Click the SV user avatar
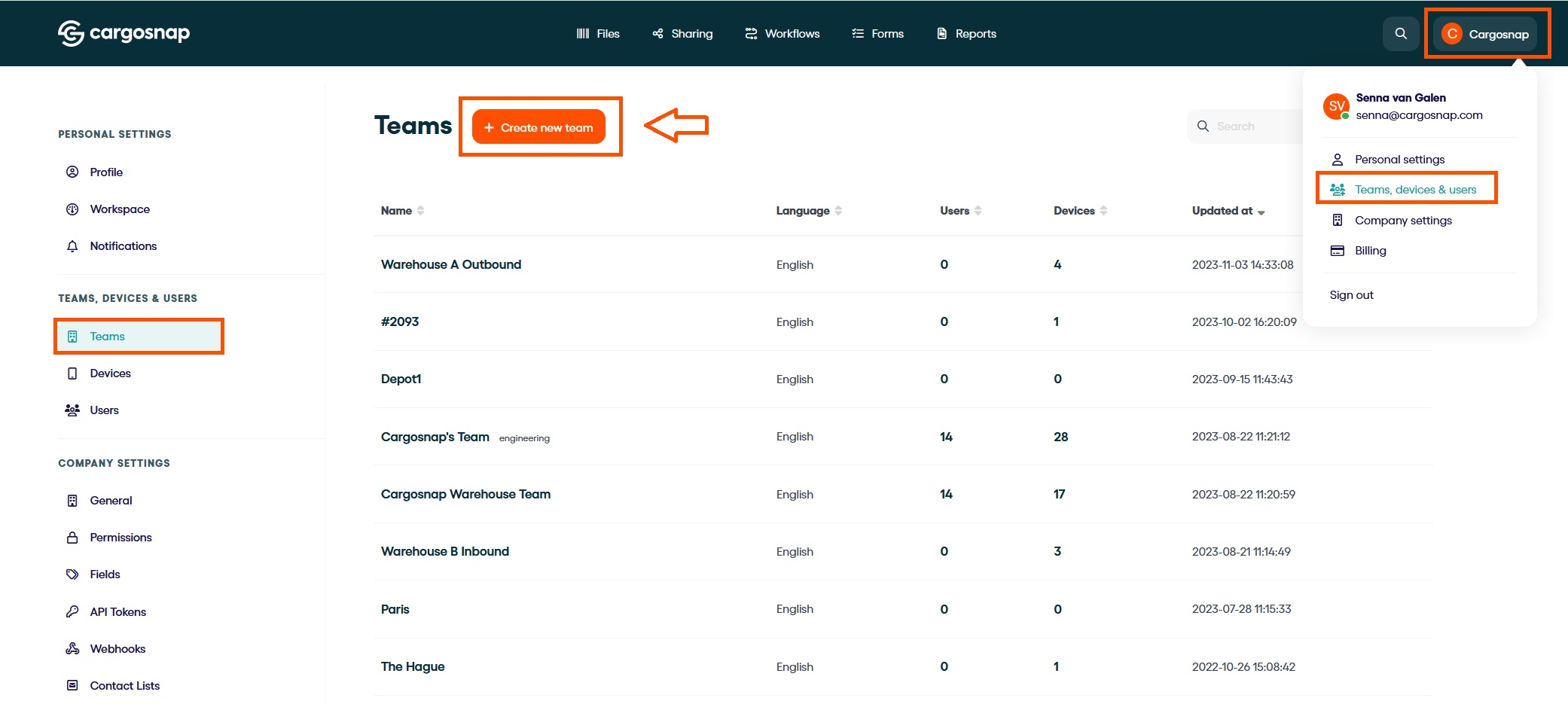Image resolution: width=1568 pixels, height=704 pixels. [1337, 106]
